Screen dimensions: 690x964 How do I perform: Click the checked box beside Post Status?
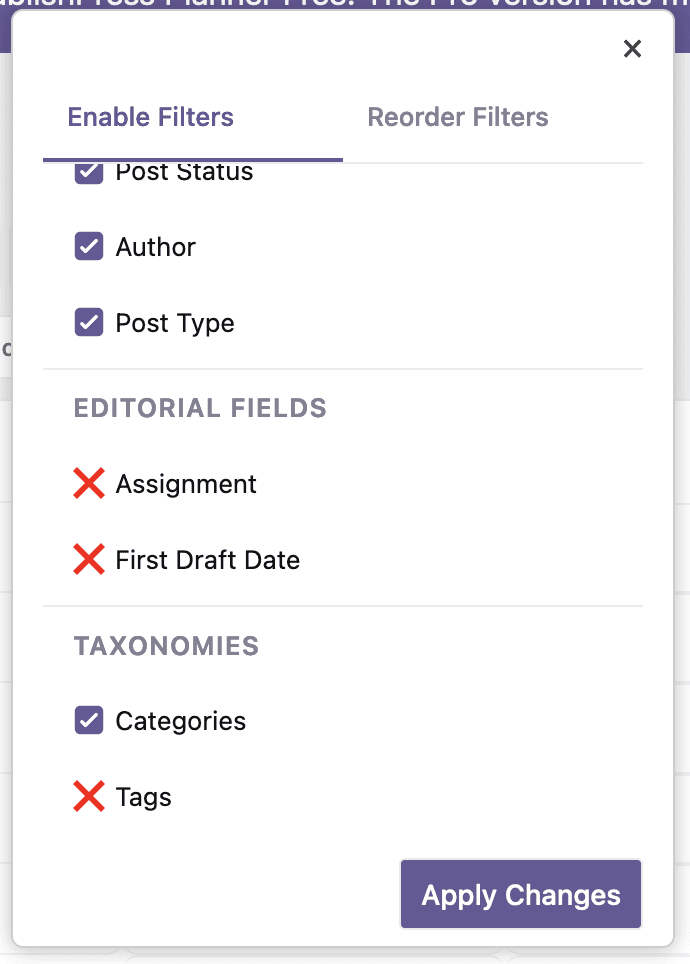pyautogui.click(x=88, y=171)
